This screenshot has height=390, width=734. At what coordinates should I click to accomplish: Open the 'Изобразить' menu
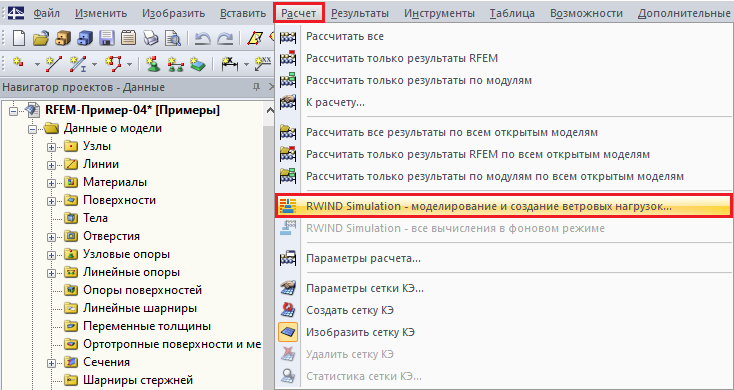click(174, 13)
